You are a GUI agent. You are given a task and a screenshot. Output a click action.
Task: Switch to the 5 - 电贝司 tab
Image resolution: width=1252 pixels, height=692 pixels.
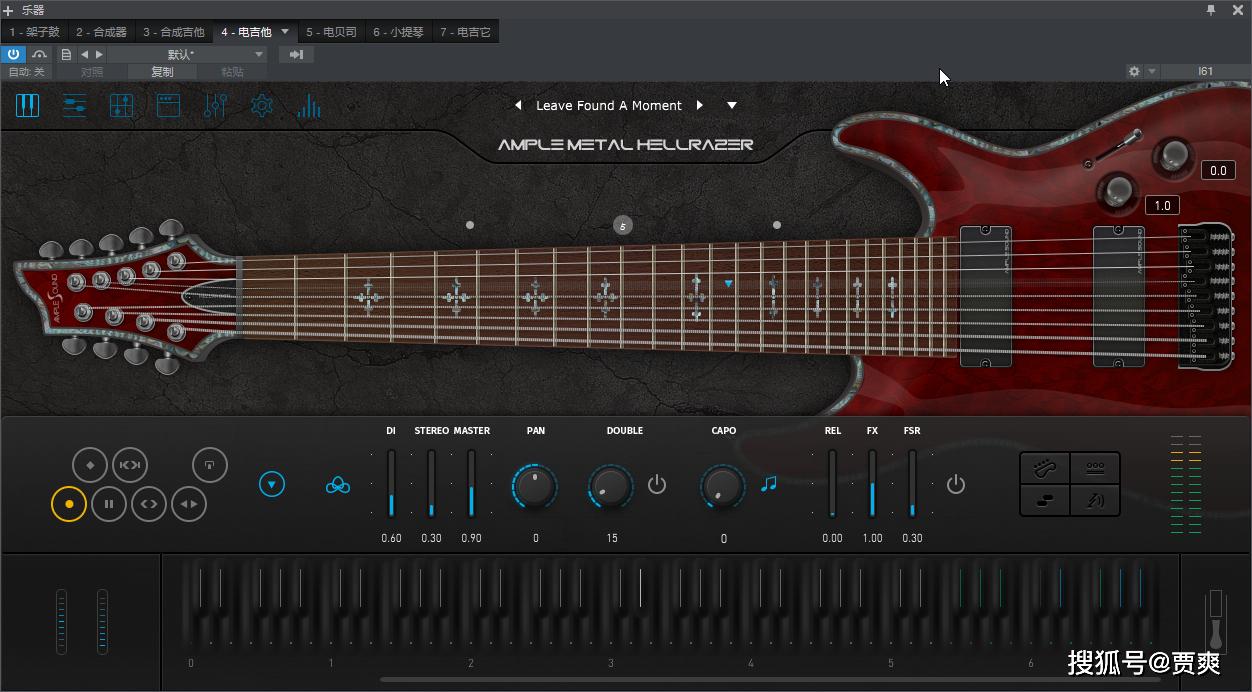(331, 32)
